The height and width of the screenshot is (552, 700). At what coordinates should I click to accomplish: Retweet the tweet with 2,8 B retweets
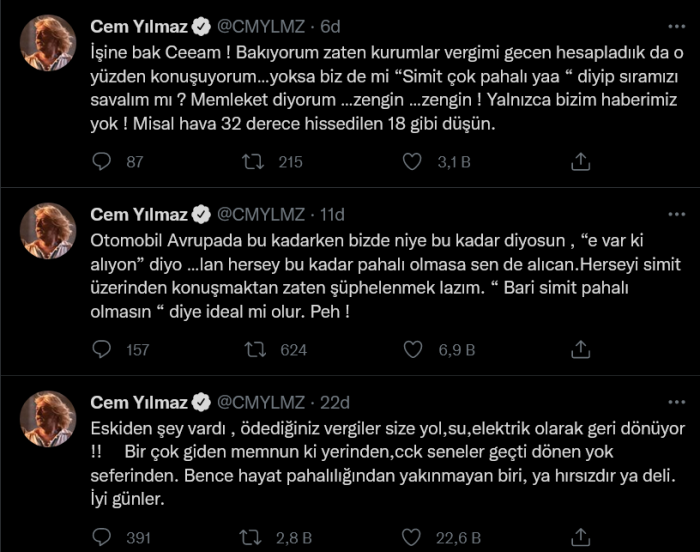tap(254, 537)
